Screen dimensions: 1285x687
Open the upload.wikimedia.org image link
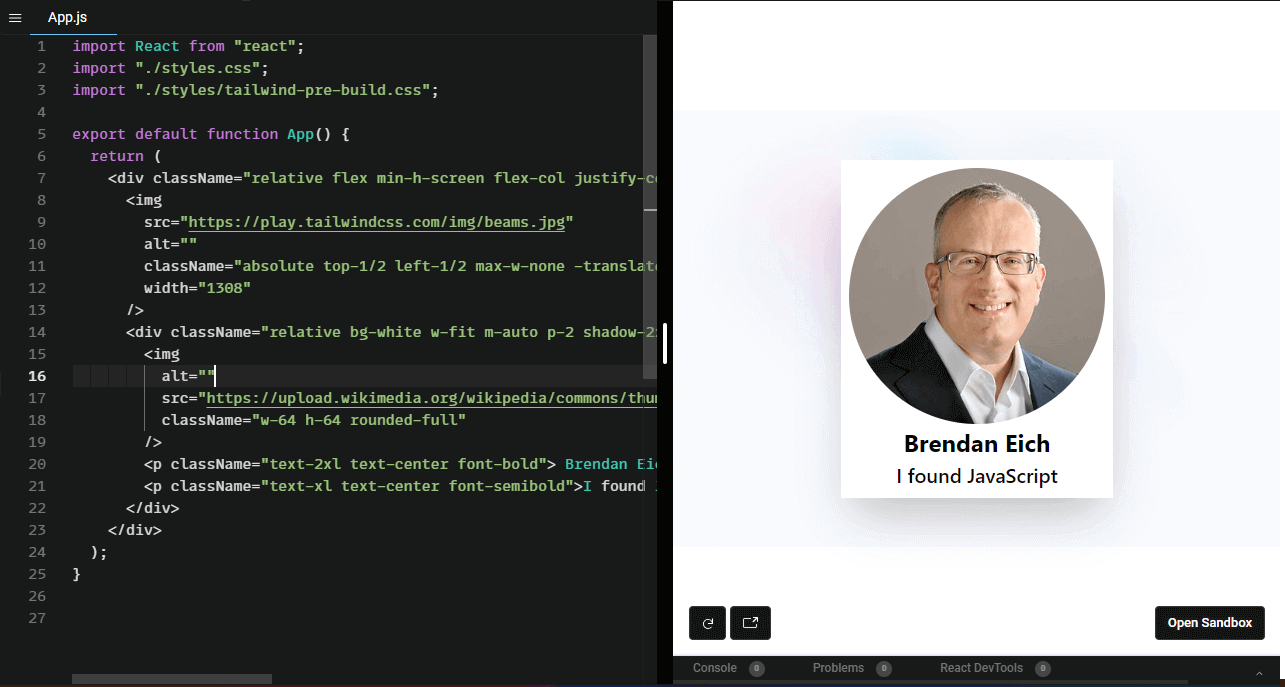(430, 398)
